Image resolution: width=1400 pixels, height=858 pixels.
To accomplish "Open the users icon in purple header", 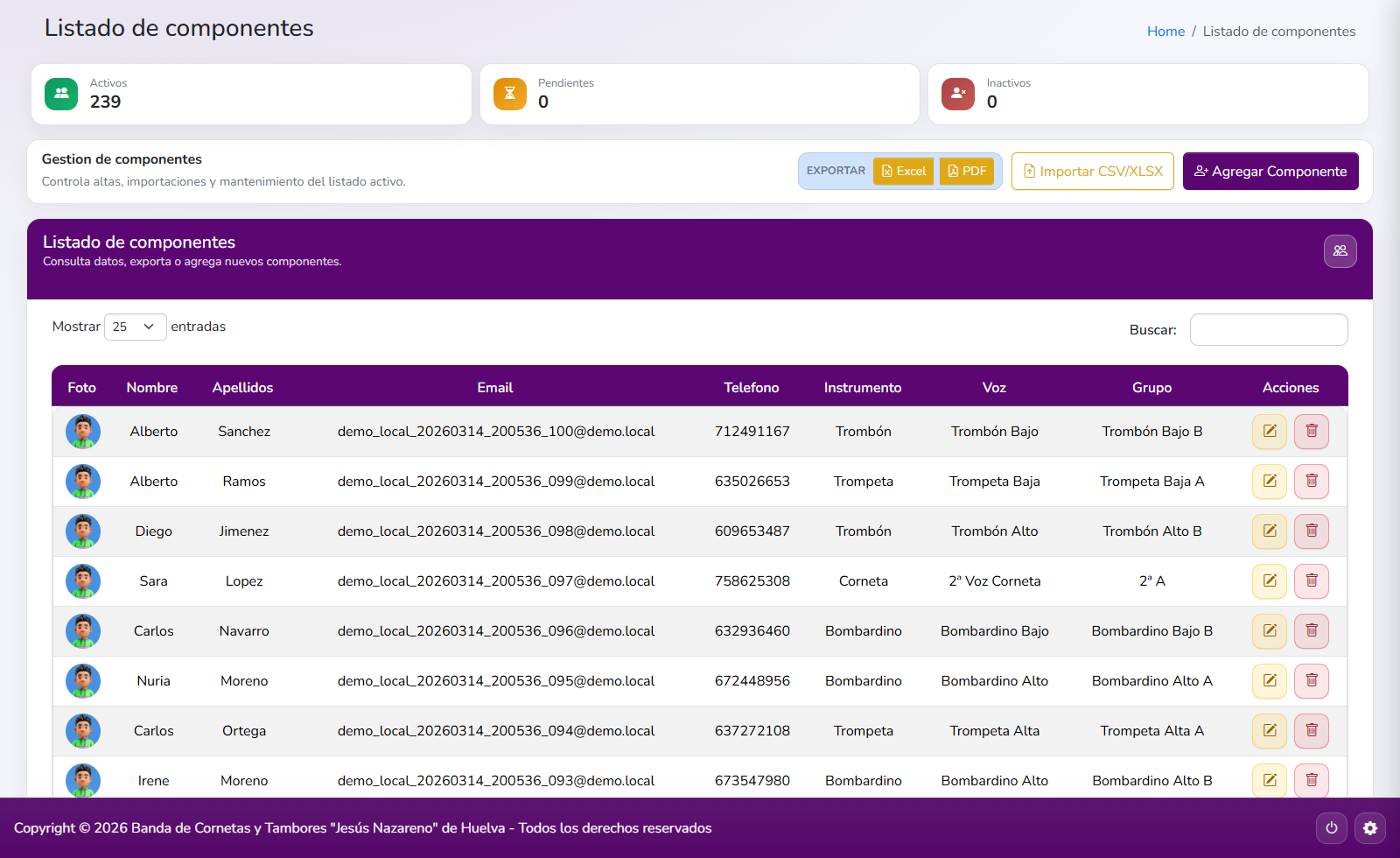I will 1340,251.
